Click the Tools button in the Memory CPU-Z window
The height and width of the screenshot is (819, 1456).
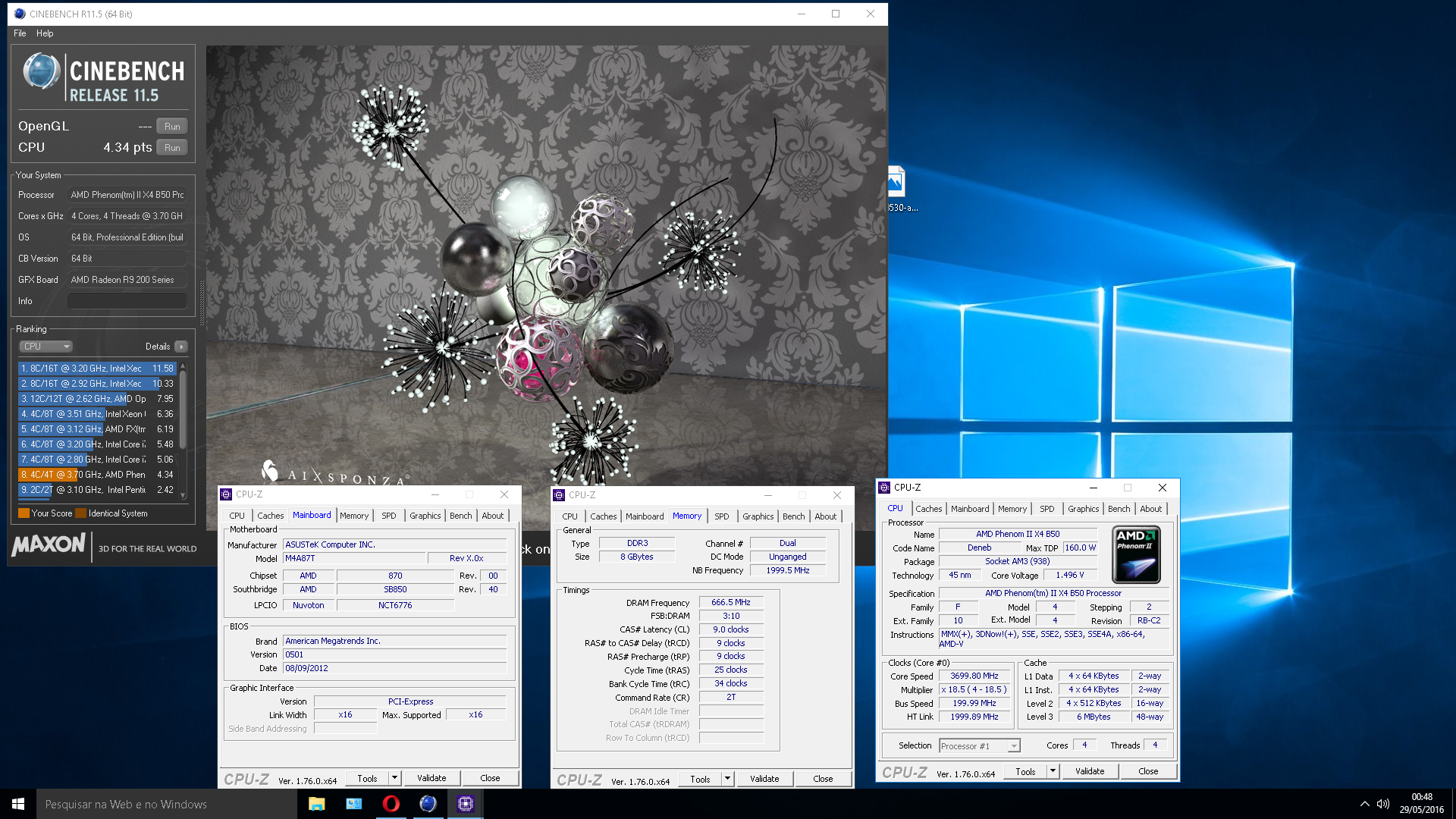pos(700,779)
